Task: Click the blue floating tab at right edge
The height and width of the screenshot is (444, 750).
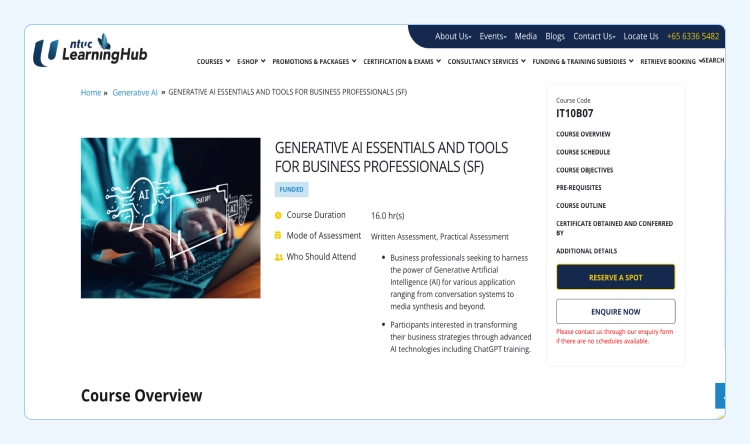Action: [x=720, y=396]
